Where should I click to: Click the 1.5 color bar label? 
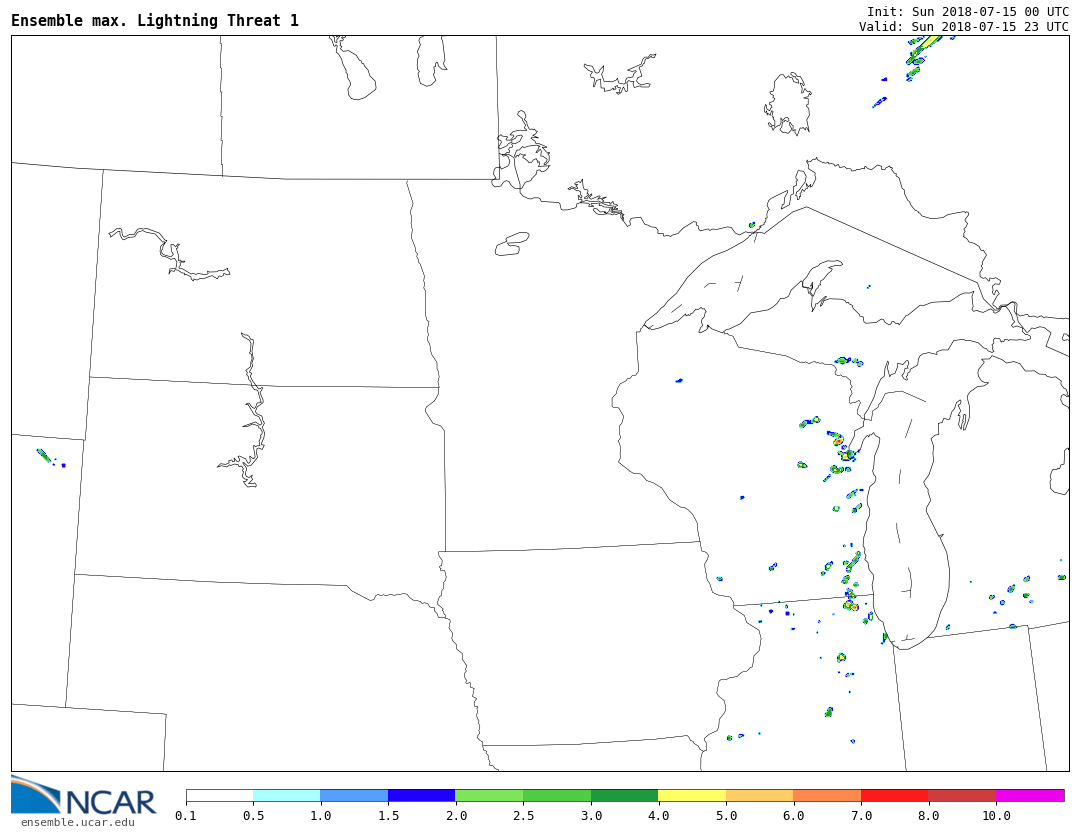tap(388, 816)
